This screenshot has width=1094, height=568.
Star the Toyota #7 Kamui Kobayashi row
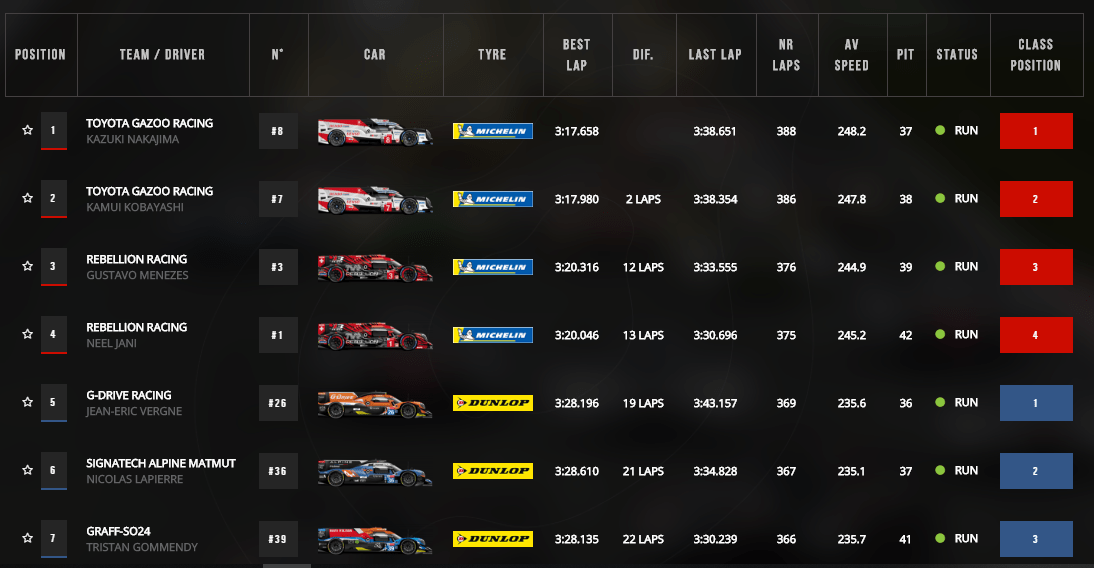27,198
